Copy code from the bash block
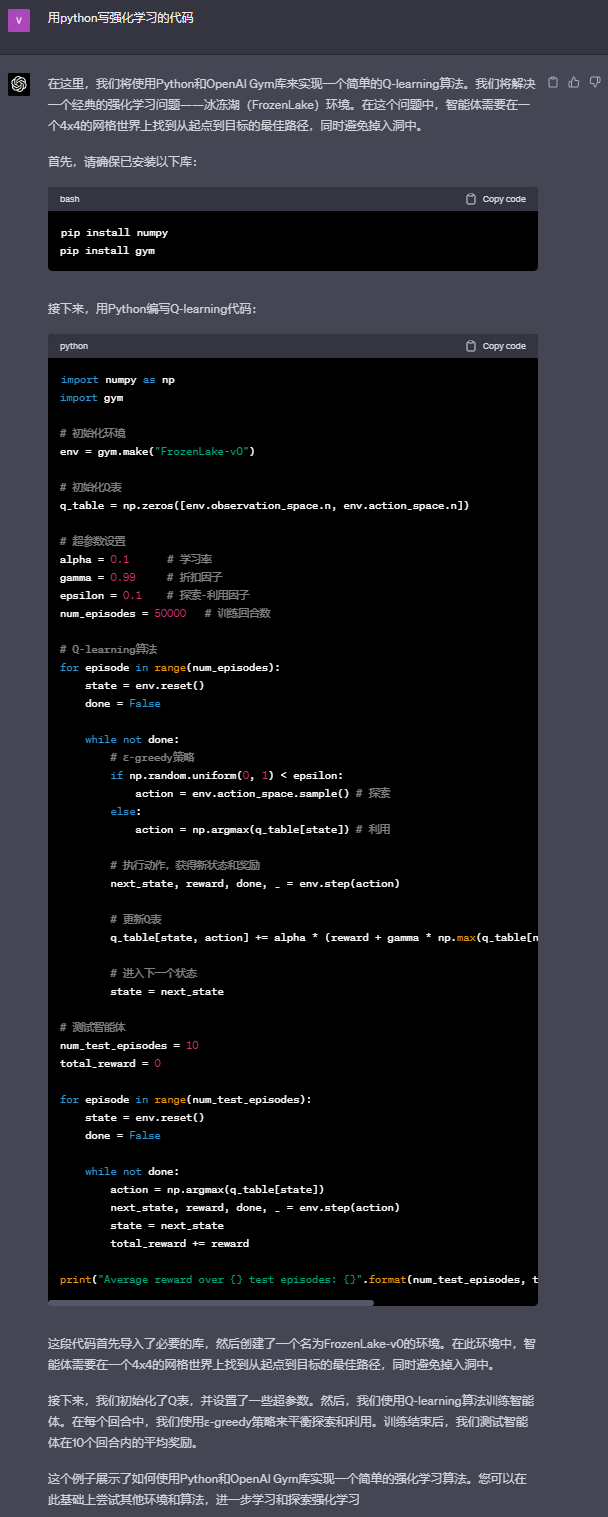The height and width of the screenshot is (1517, 608). coord(495,199)
